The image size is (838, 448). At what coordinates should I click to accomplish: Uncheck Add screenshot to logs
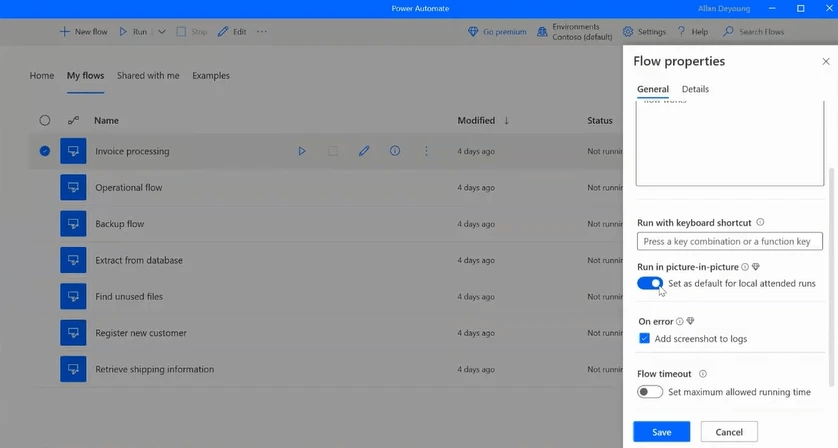pos(645,338)
